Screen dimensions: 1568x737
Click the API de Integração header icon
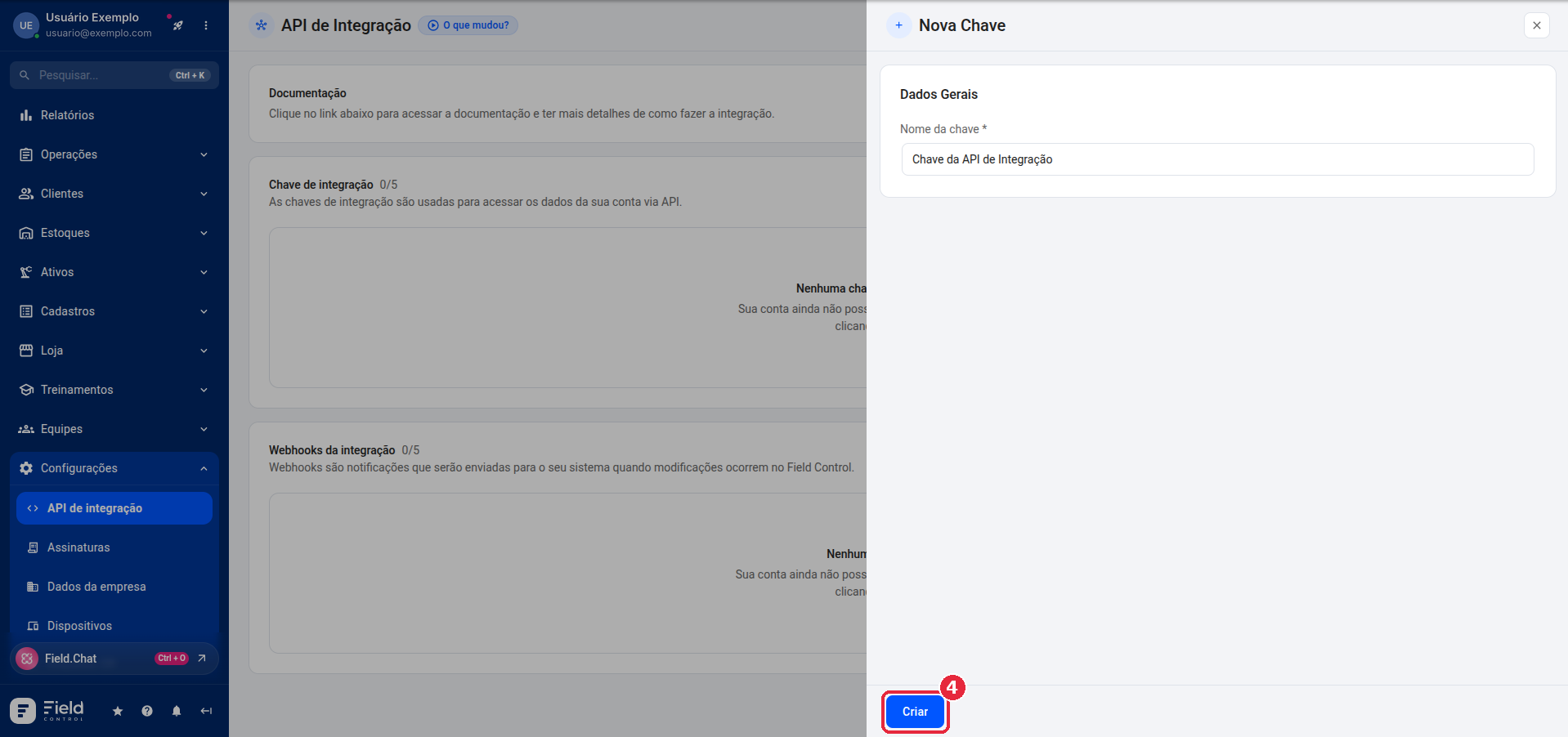[262, 25]
